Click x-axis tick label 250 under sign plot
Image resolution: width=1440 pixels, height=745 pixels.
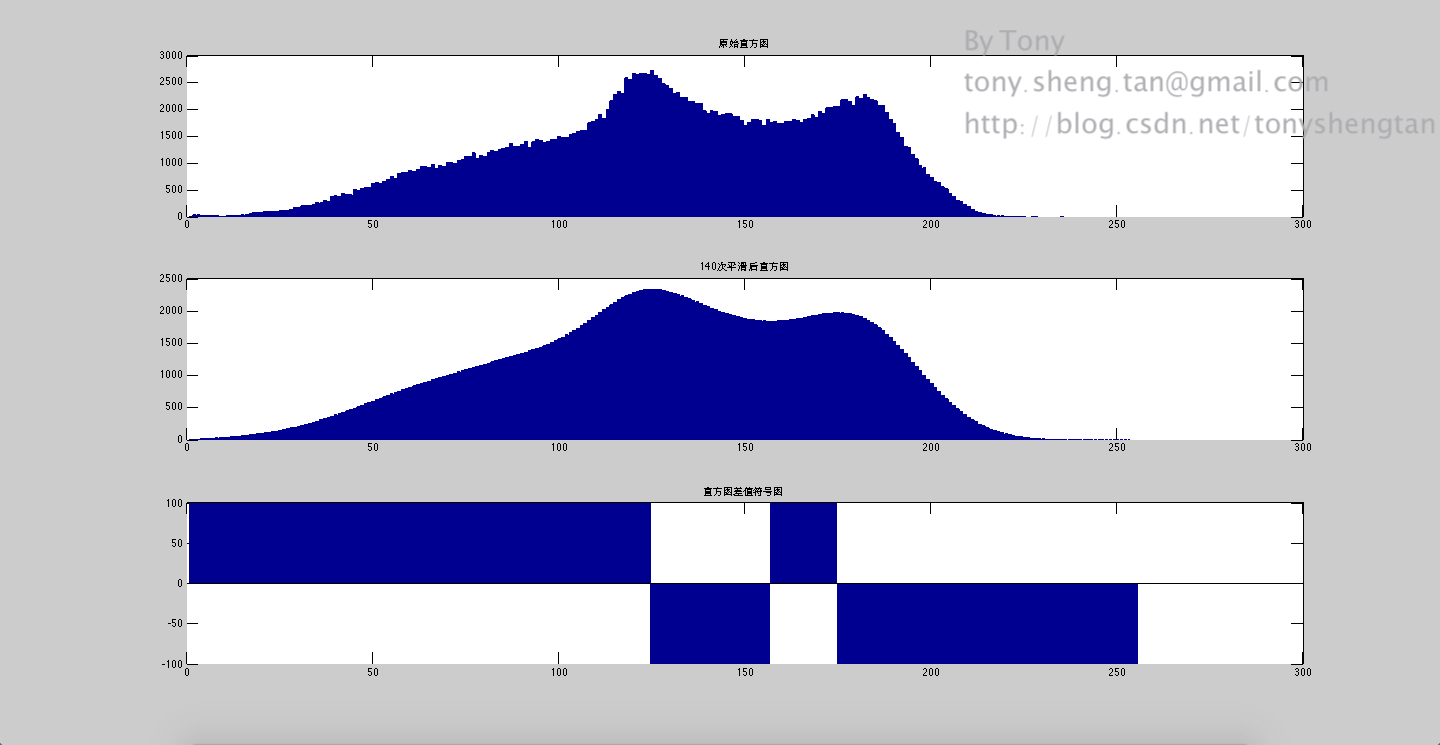(x=1117, y=673)
